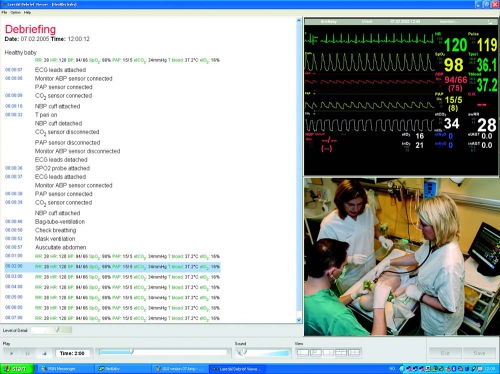Viewport: 500px width, 374px height.
Task: Click the etCO2 value 34 on the monitor
Action: click(x=452, y=124)
